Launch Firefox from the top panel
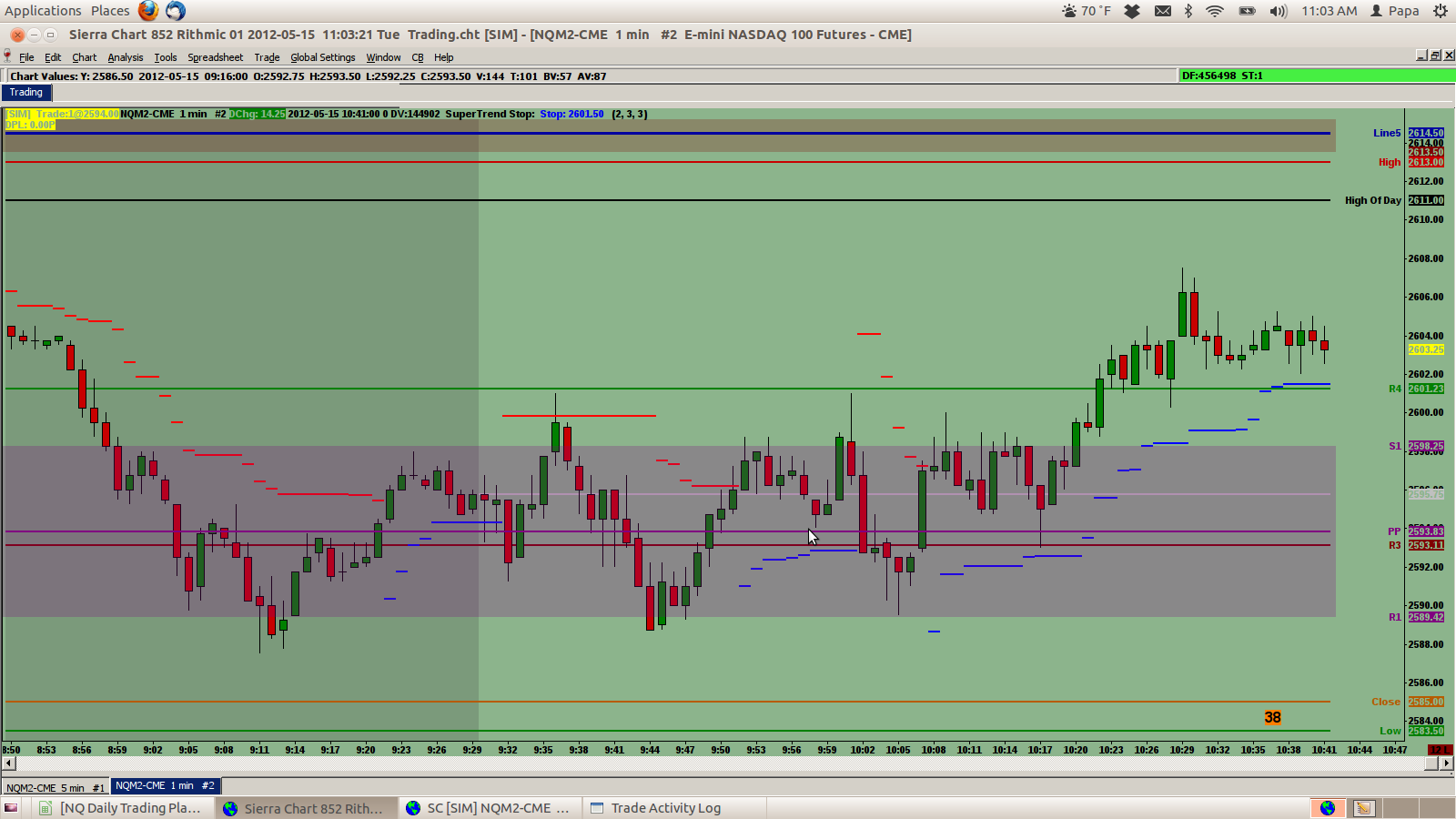This screenshot has height=819, width=1456. click(x=148, y=11)
